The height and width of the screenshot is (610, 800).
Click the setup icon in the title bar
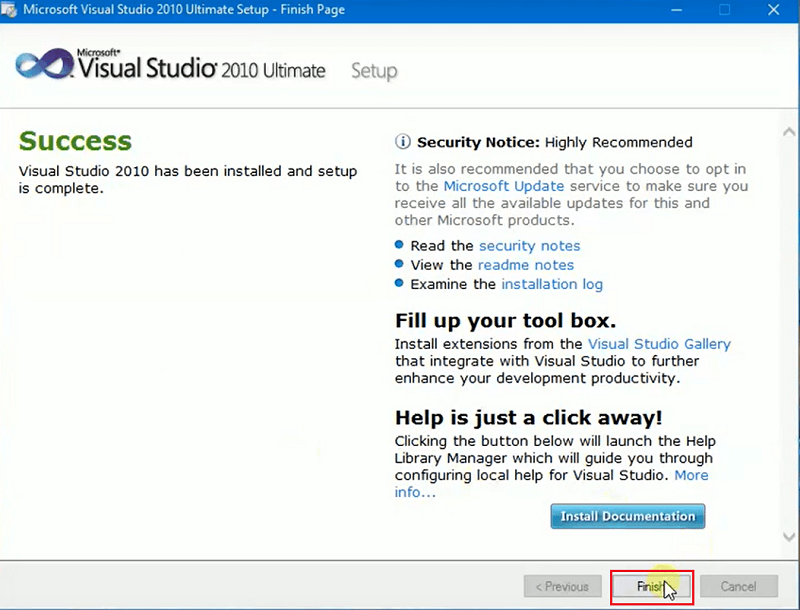click(x=9, y=9)
